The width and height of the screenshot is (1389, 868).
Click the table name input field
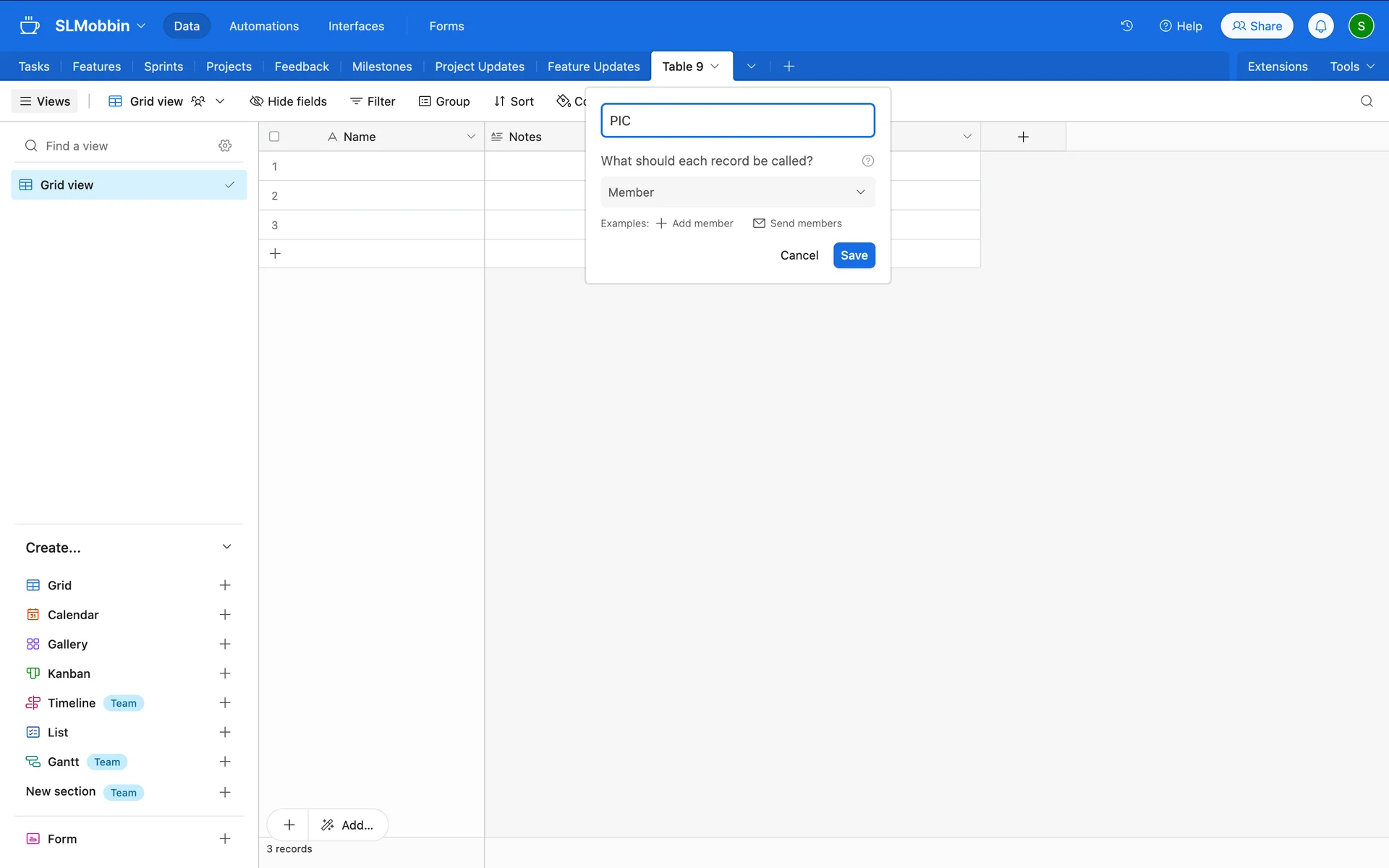pyautogui.click(x=737, y=121)
